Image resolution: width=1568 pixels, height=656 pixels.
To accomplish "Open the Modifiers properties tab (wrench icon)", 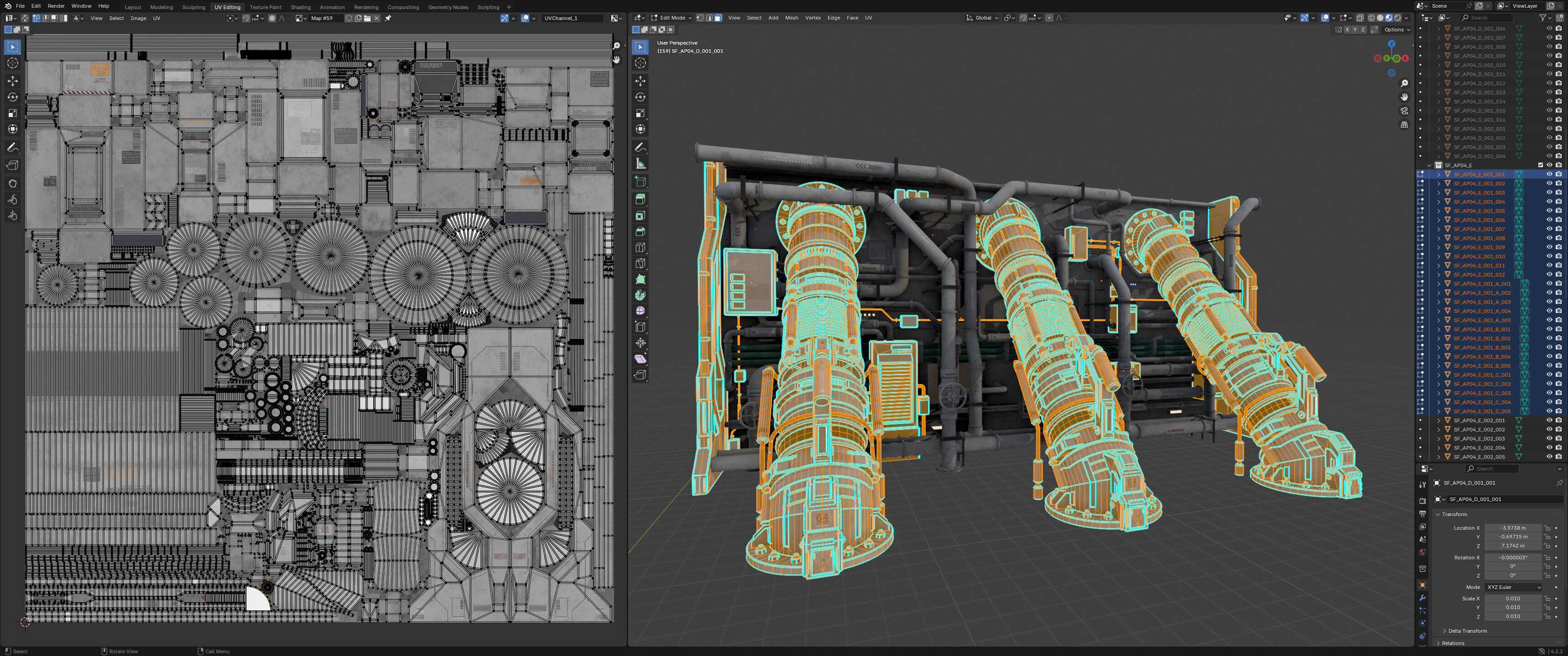I will pyautogui.click(x=1423, y=598).
